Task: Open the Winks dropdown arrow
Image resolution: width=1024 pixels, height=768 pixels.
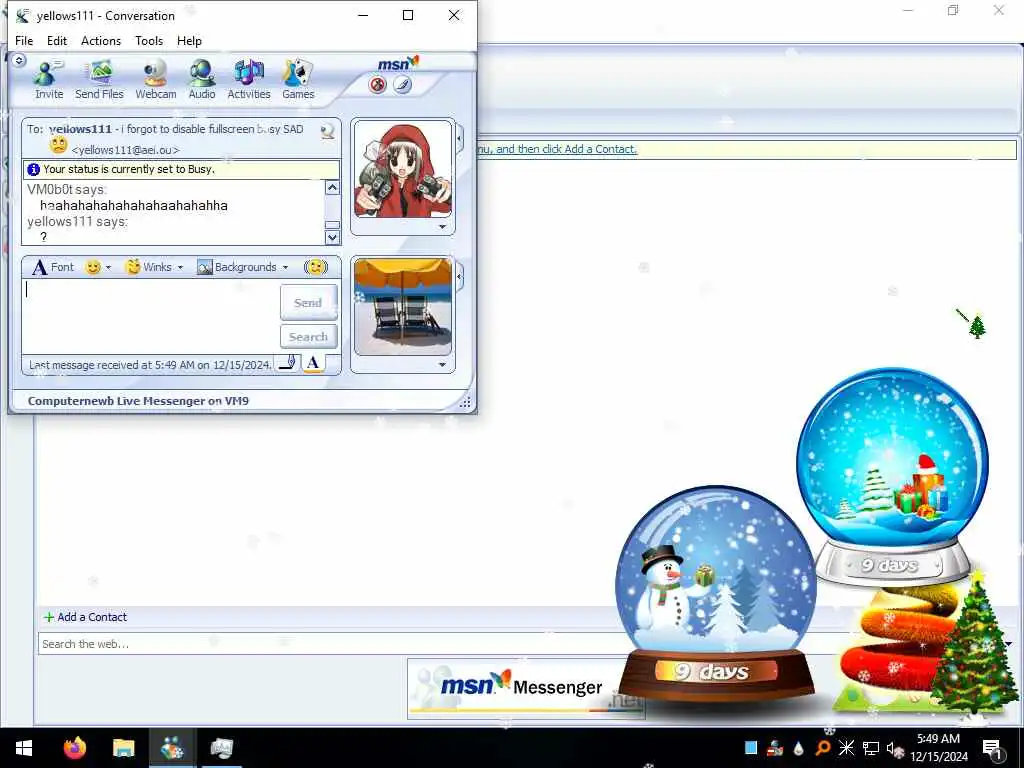Action: click(x=180, y=267)
